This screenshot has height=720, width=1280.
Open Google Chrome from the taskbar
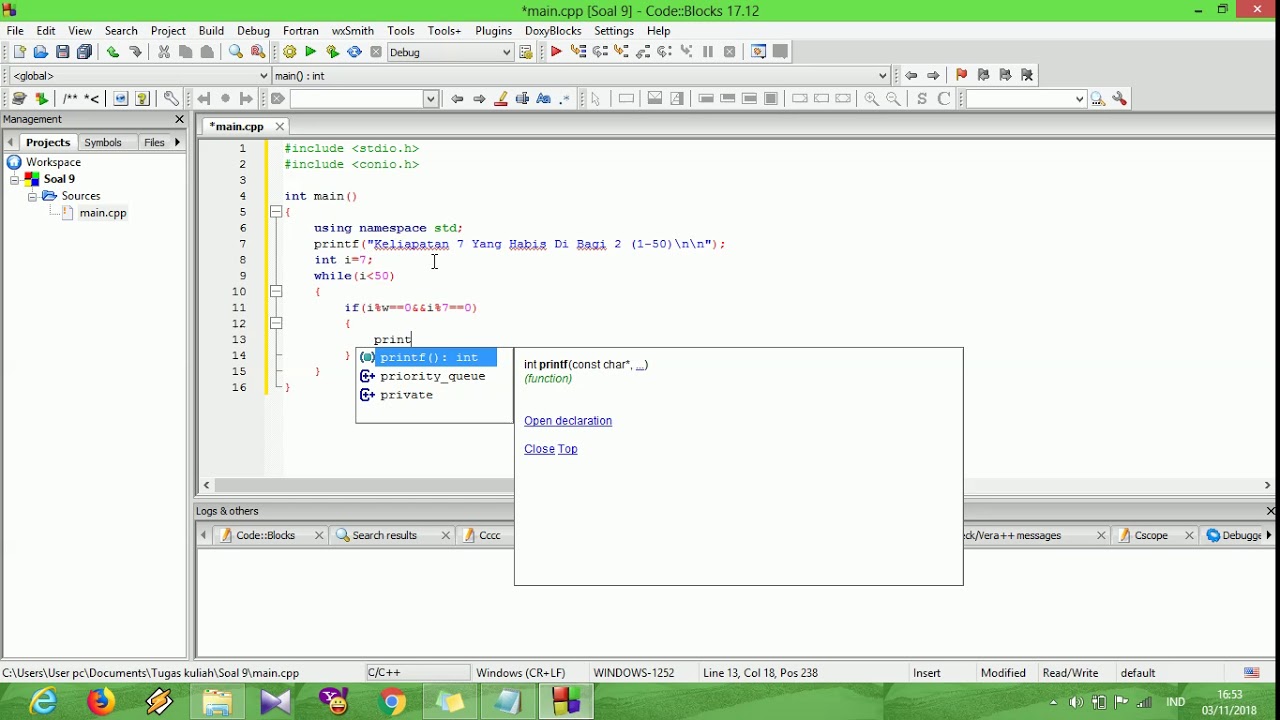click(x=392, y=702)
